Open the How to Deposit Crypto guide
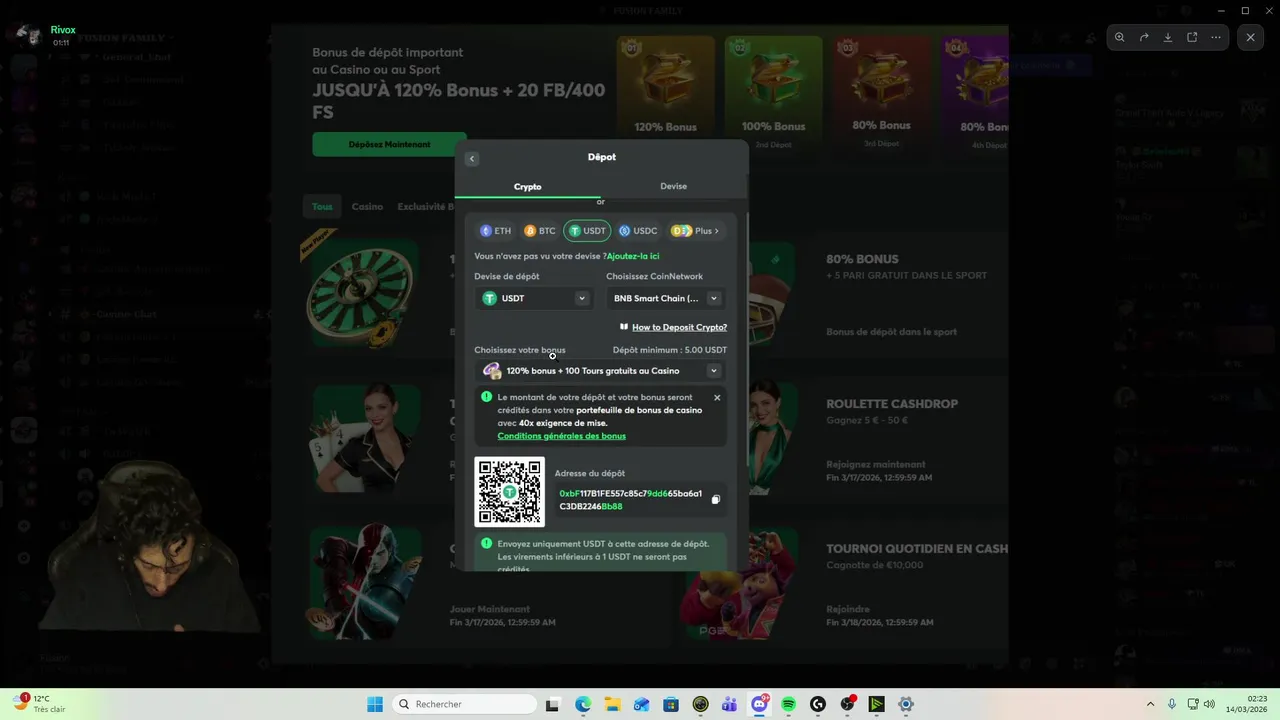Viewport: 1280px width, 720px height. click(673, 327)
